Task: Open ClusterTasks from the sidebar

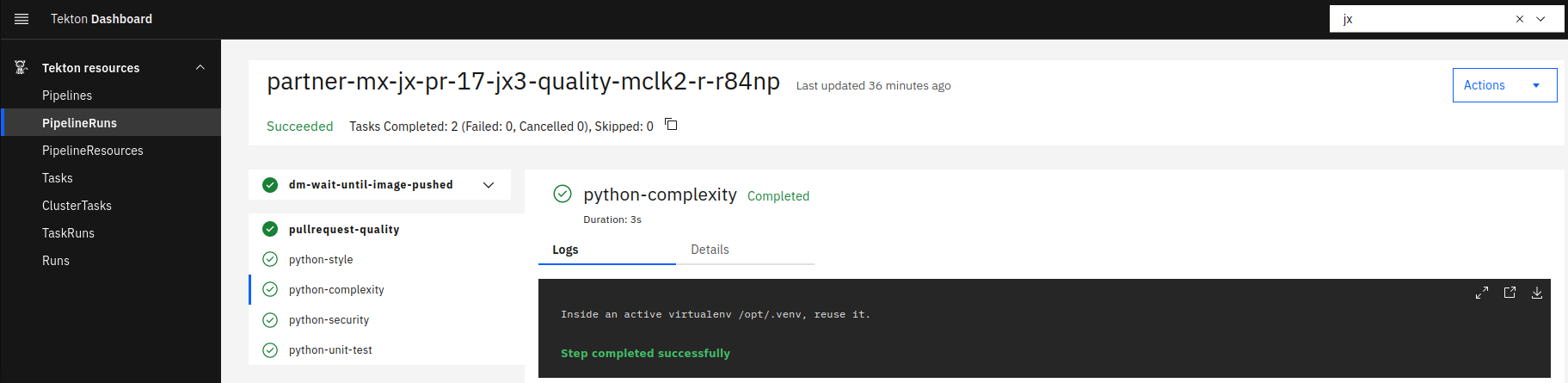Action: [77, 206]
